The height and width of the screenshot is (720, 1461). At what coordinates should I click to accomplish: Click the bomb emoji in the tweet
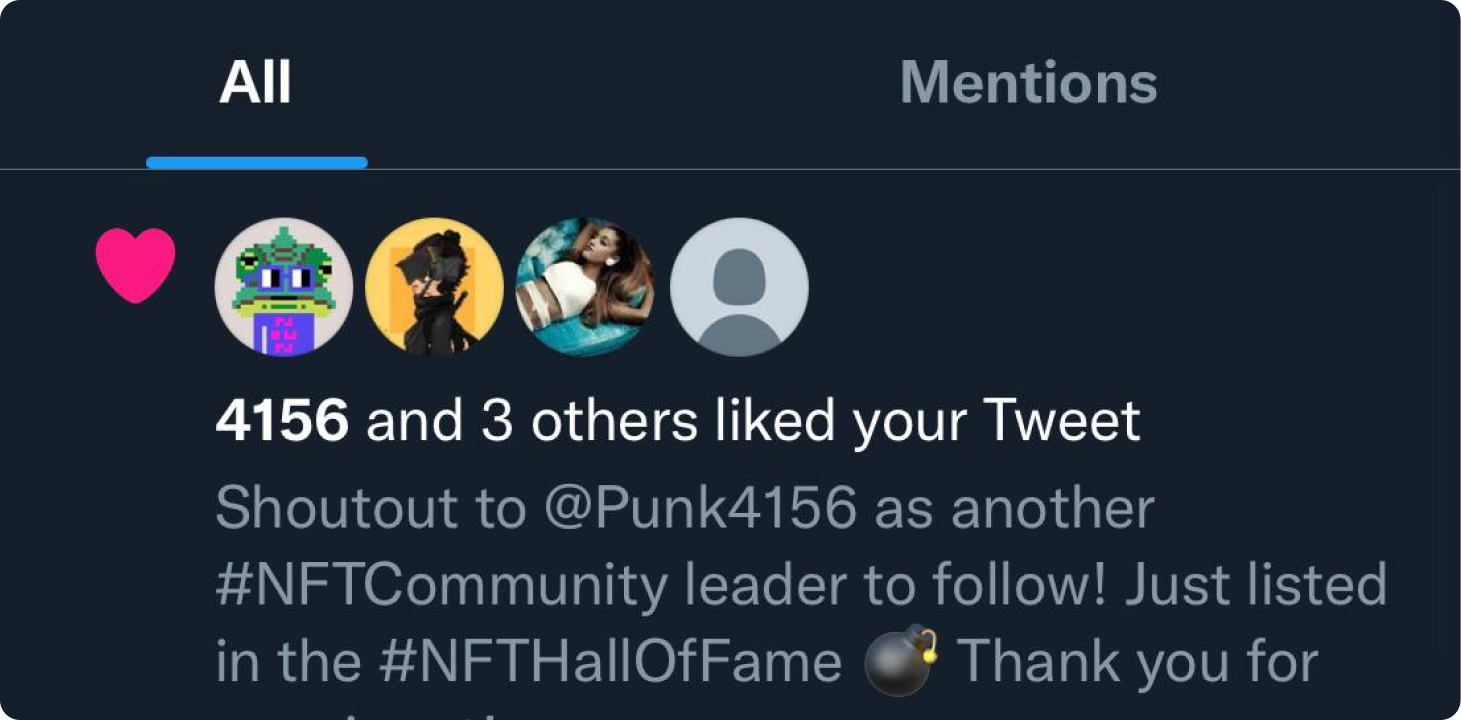pyautogui.click(x=900, y=662)
